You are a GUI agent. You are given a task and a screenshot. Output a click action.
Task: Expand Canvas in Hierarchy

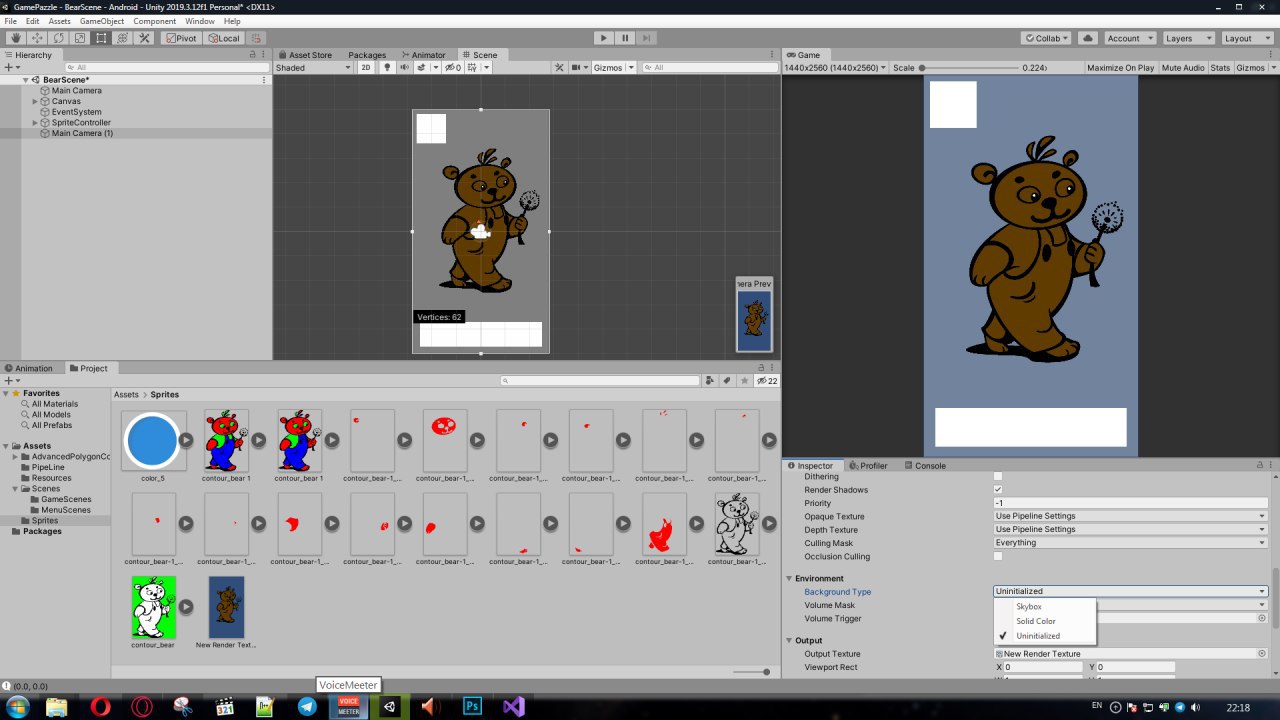click(35, 101)
